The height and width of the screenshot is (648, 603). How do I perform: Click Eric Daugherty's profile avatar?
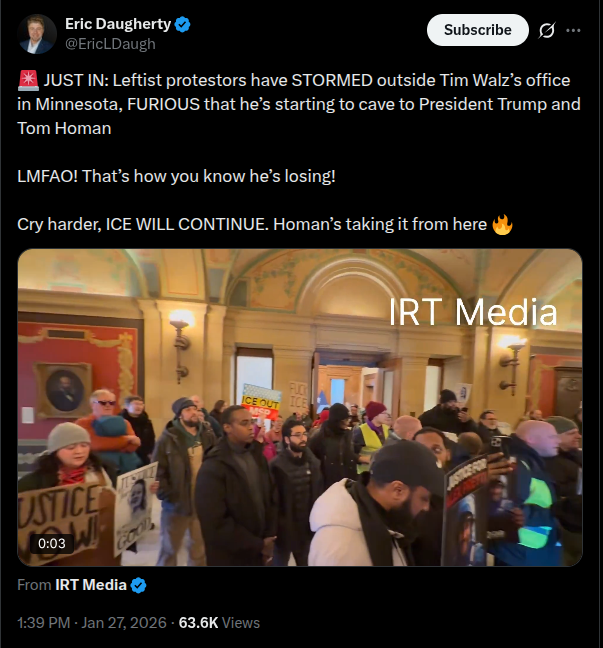pos(37,34)
